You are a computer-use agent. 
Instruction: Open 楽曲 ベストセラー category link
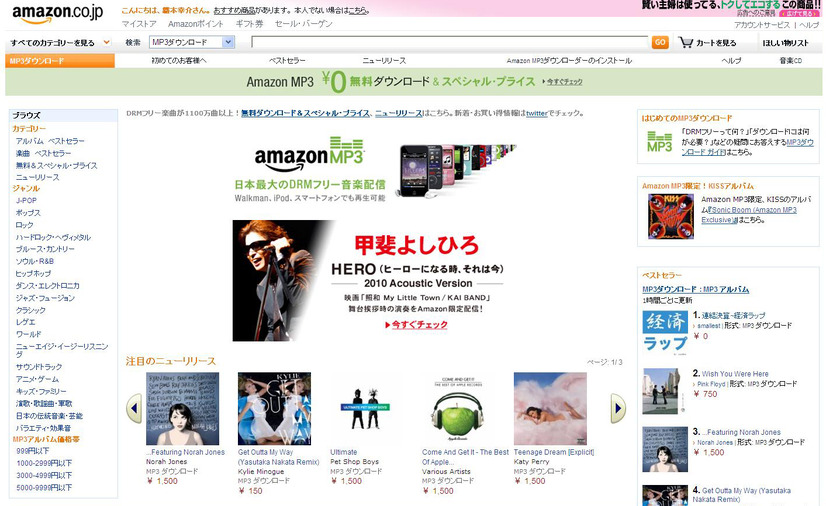pos(43,153)
